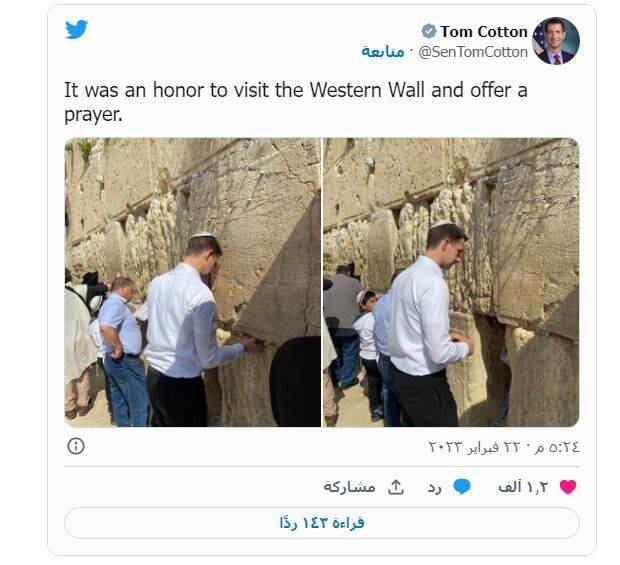Screen dimensions: 620x565
Task: Open Tom Cotton's profile picture
Action: click(x=556, y=41)
